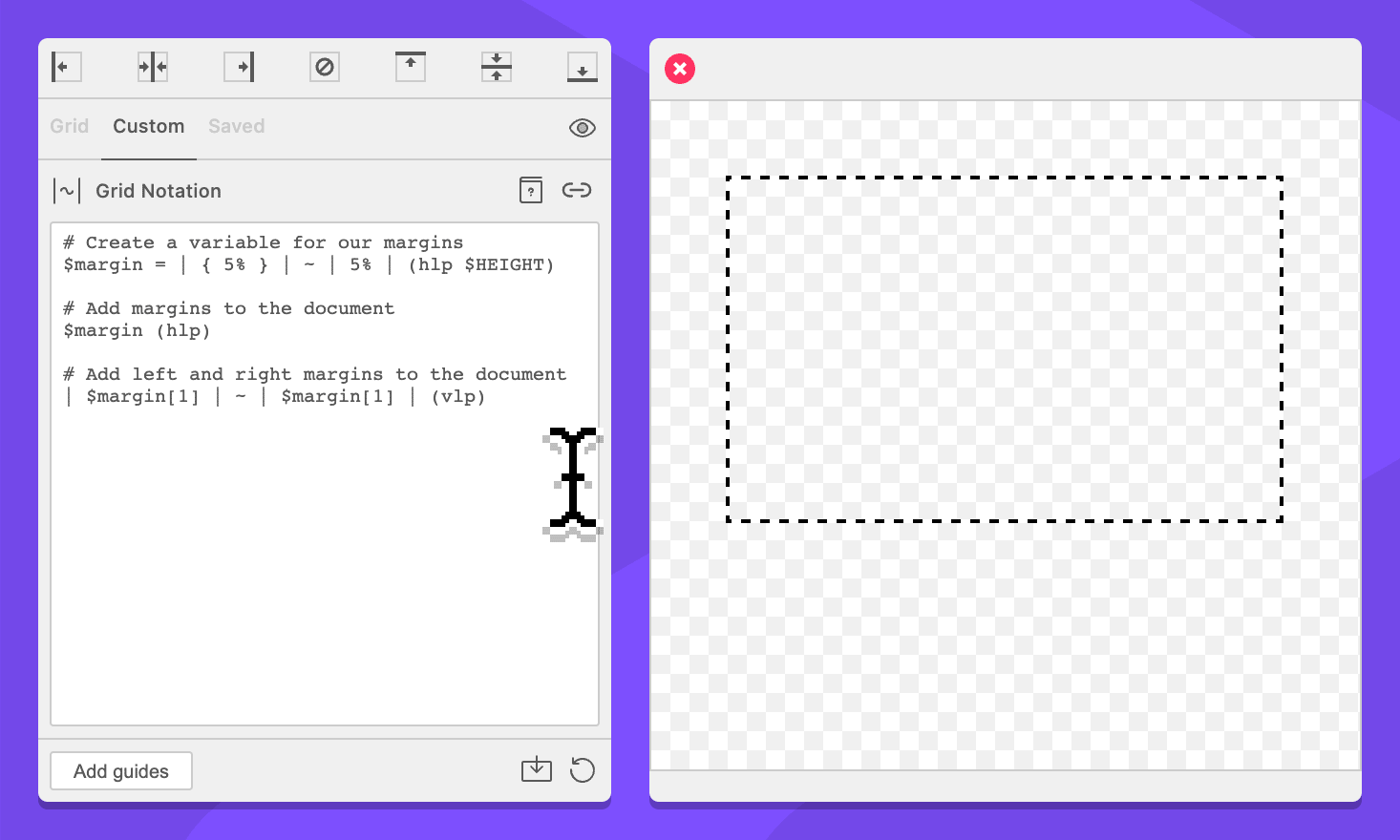Clear all guides icon
The height and width of the screenshot is (840, 1400).
pyautogui.click(x=325, y=67)
